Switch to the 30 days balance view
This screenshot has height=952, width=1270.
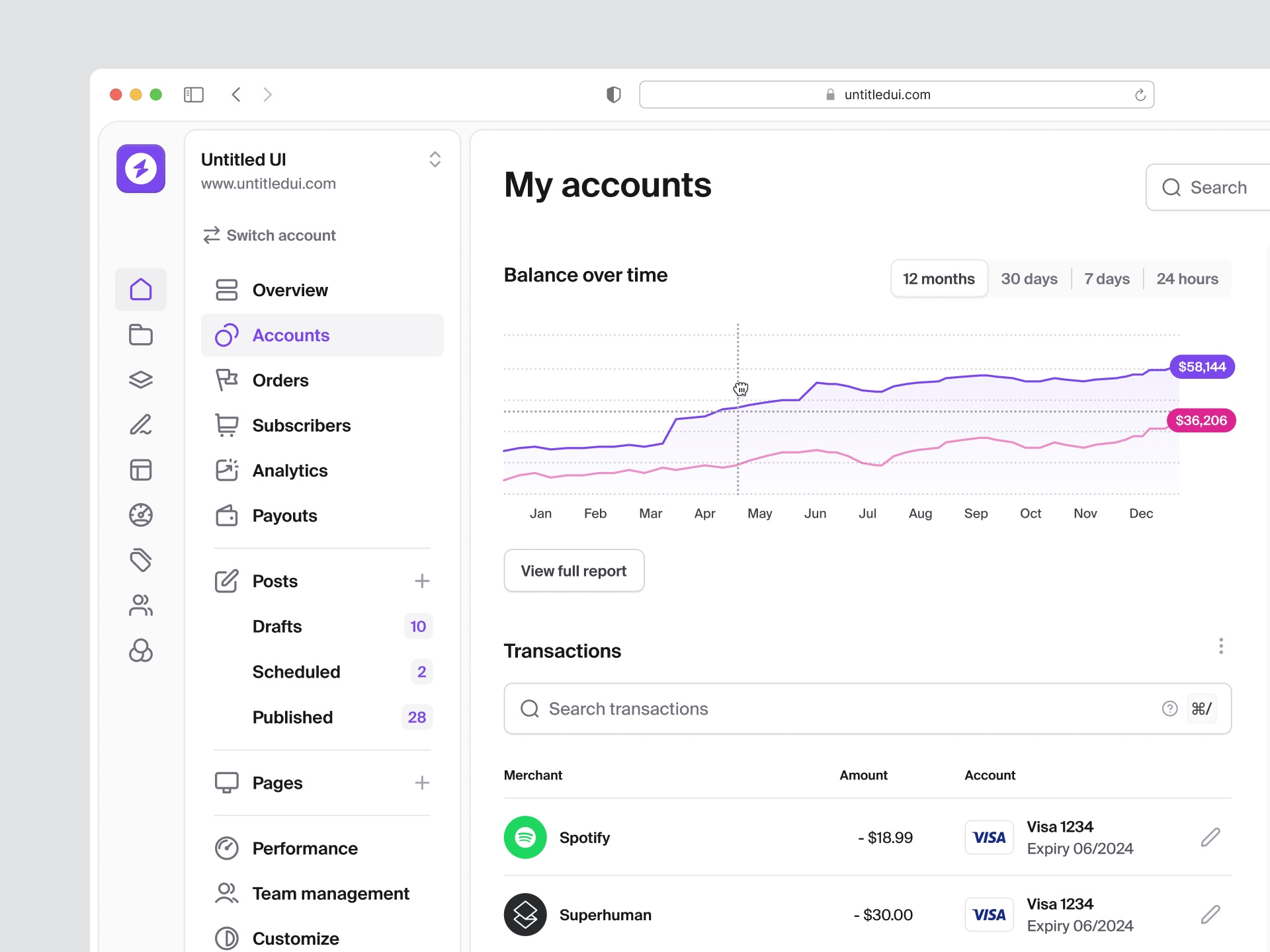[1029, 278]
